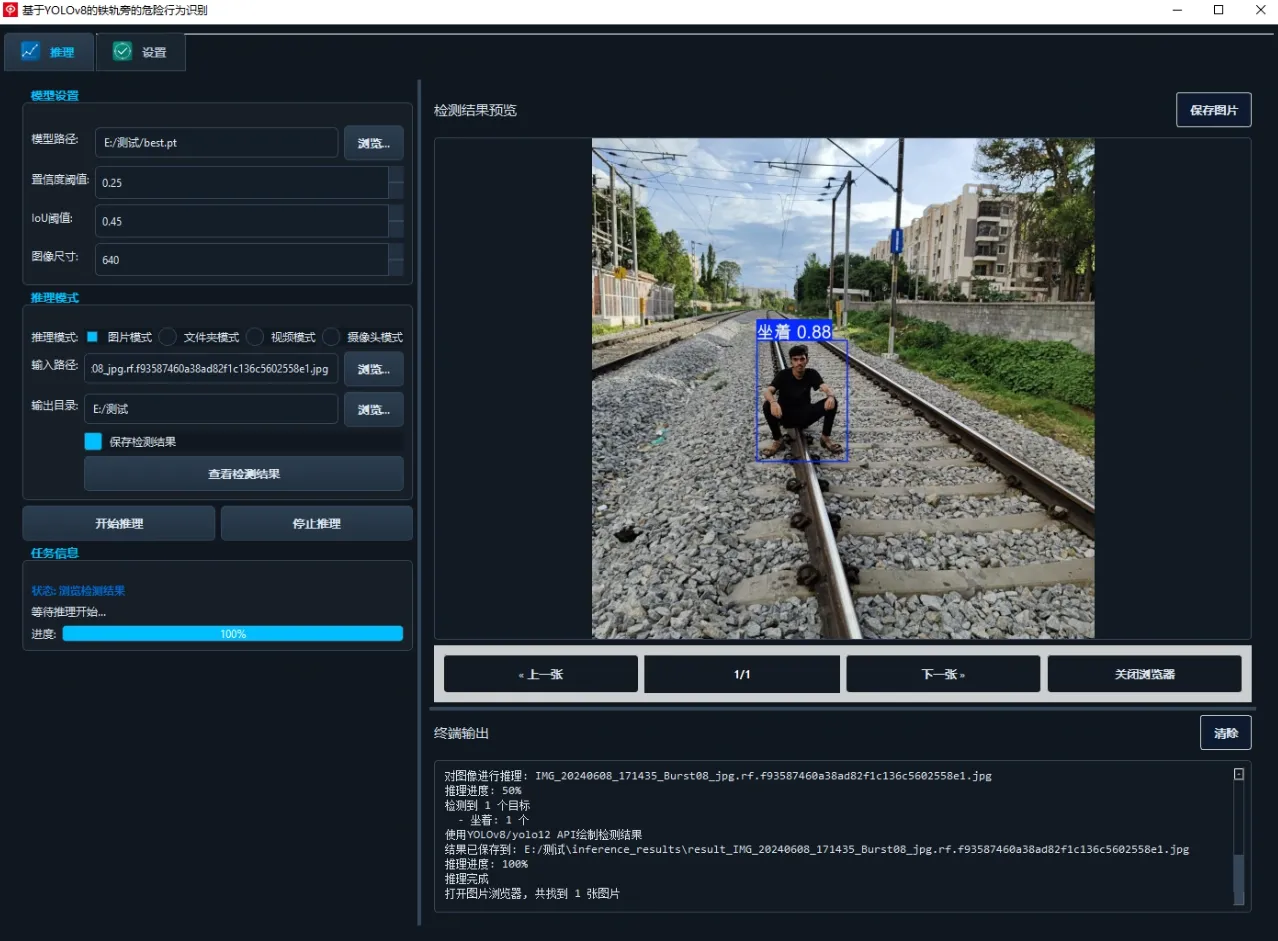Decrease IoU阈值 with the down arrow
Screen dimensions: 1278x941
tap(396, 229)
